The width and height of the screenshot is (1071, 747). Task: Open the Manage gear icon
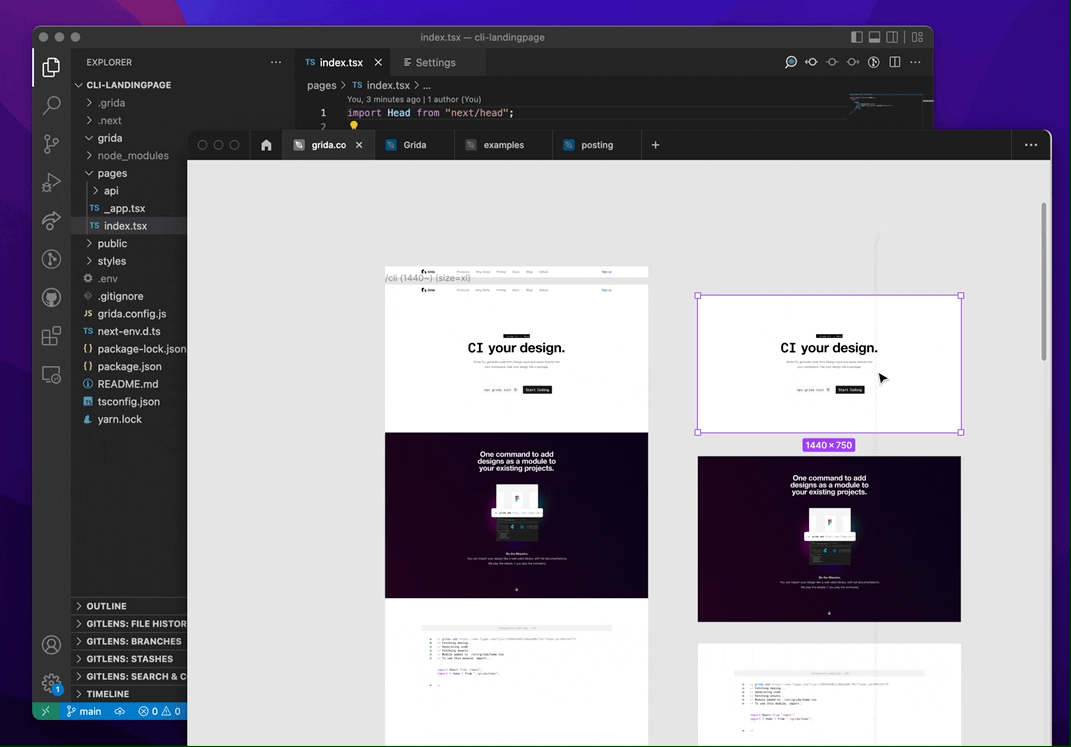[x=51, y=683]
